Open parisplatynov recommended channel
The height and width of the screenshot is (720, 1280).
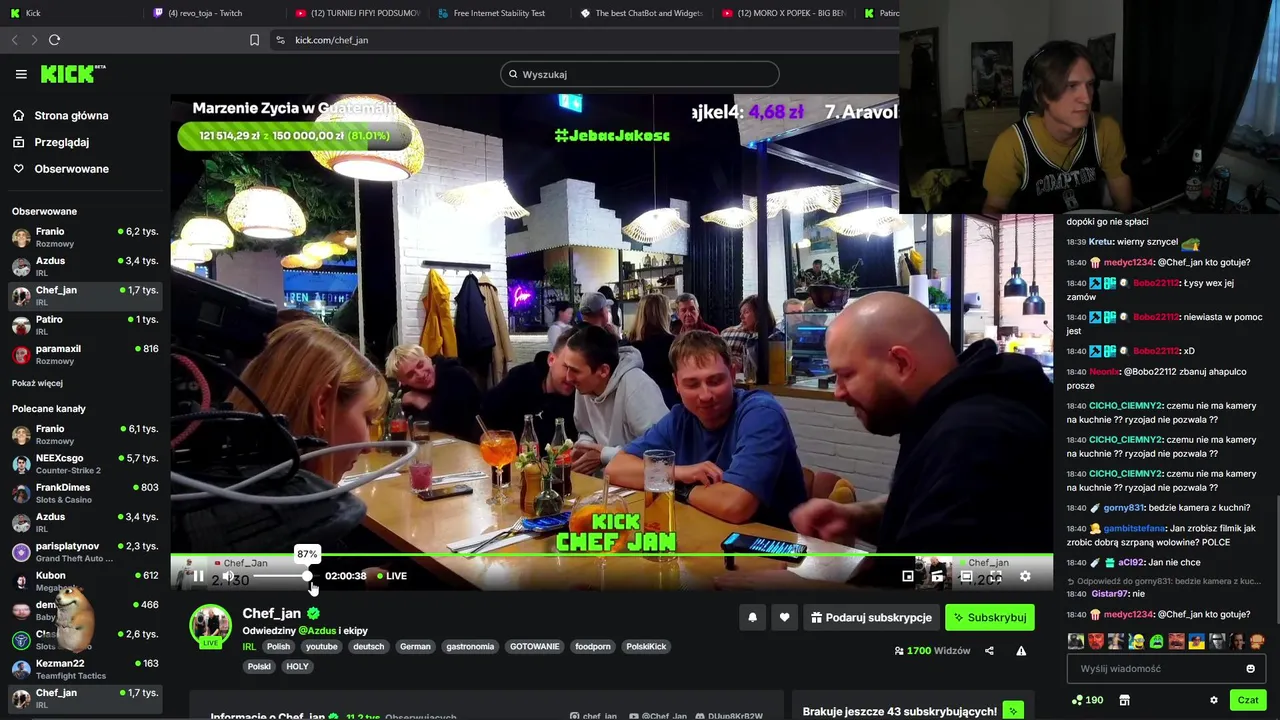pyautogui.click(x=85, y=552)
